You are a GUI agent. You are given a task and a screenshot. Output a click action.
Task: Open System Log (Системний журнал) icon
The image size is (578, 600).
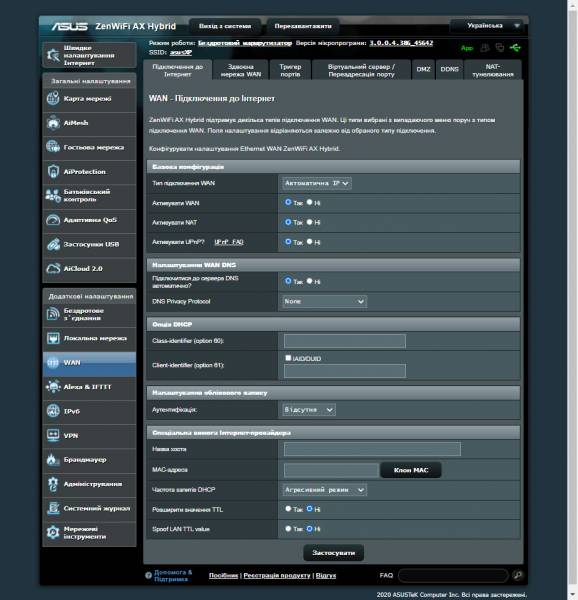pos(53,508)
